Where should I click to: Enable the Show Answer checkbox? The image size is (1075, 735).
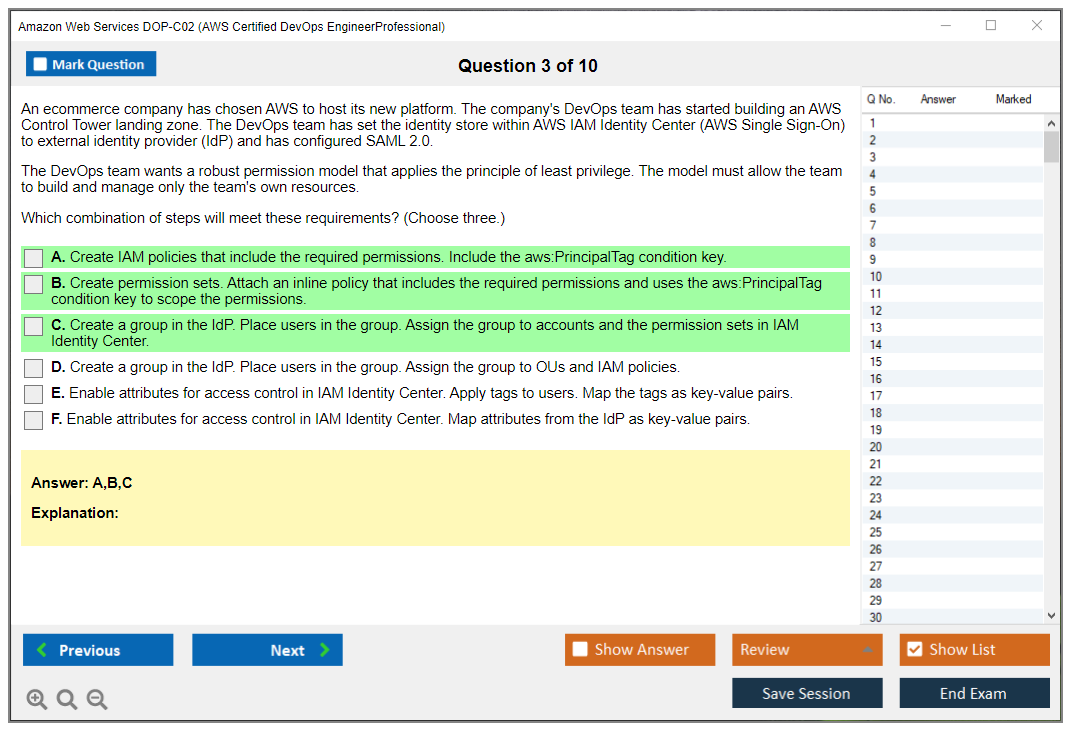pos(580,650)
